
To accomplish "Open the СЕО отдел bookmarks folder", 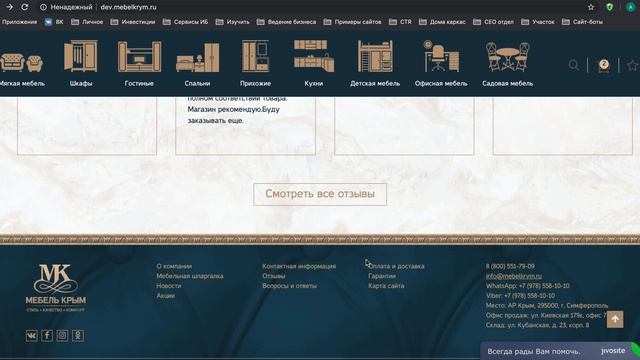I will coord(493,22).
